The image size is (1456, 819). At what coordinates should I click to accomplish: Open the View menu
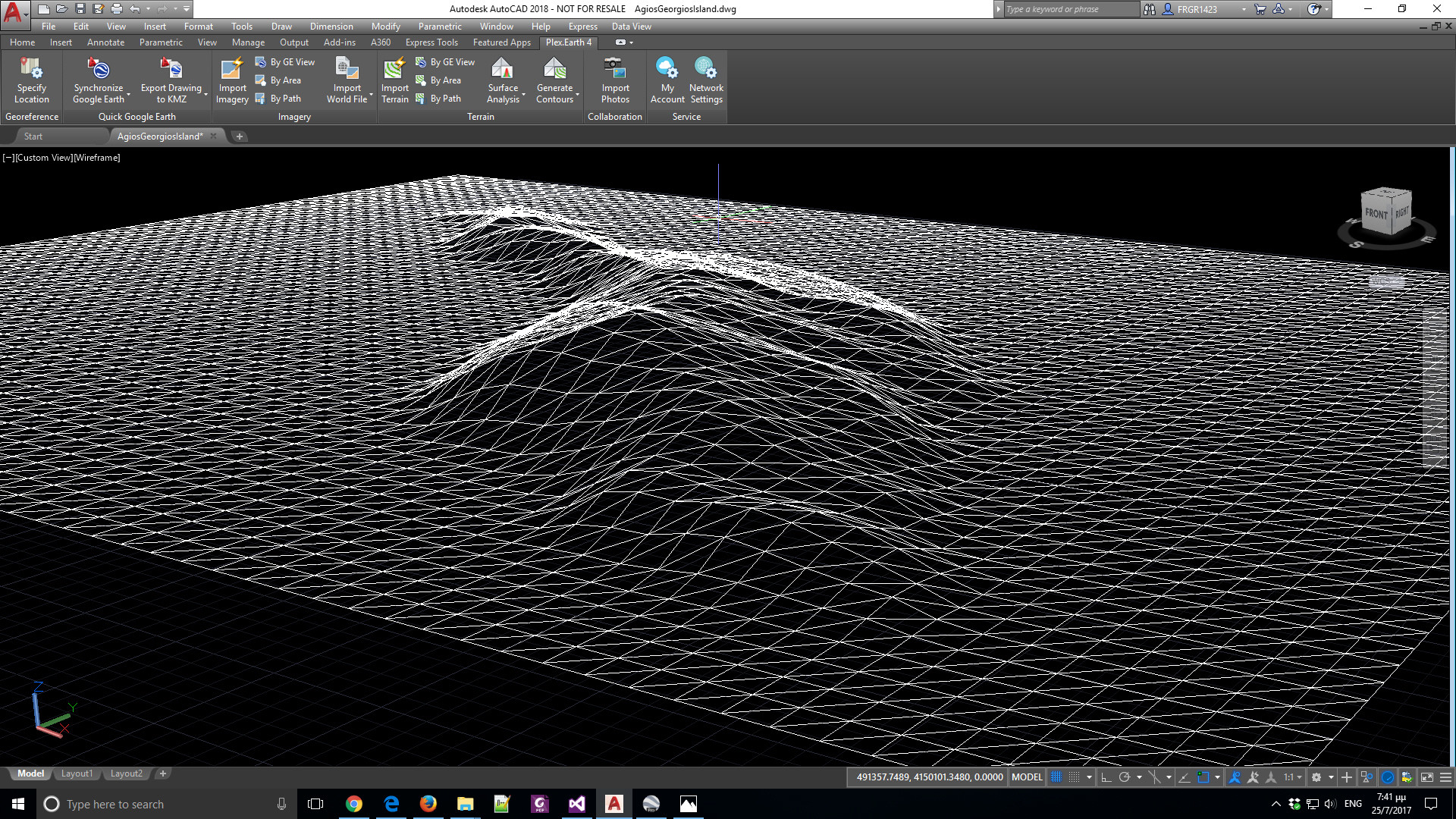115,26
